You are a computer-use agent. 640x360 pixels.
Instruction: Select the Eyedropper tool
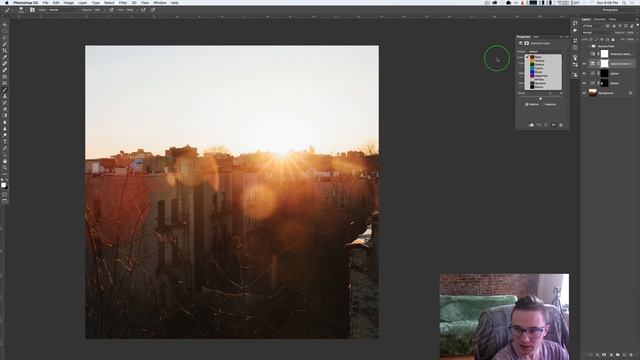(x=4, y=57)
